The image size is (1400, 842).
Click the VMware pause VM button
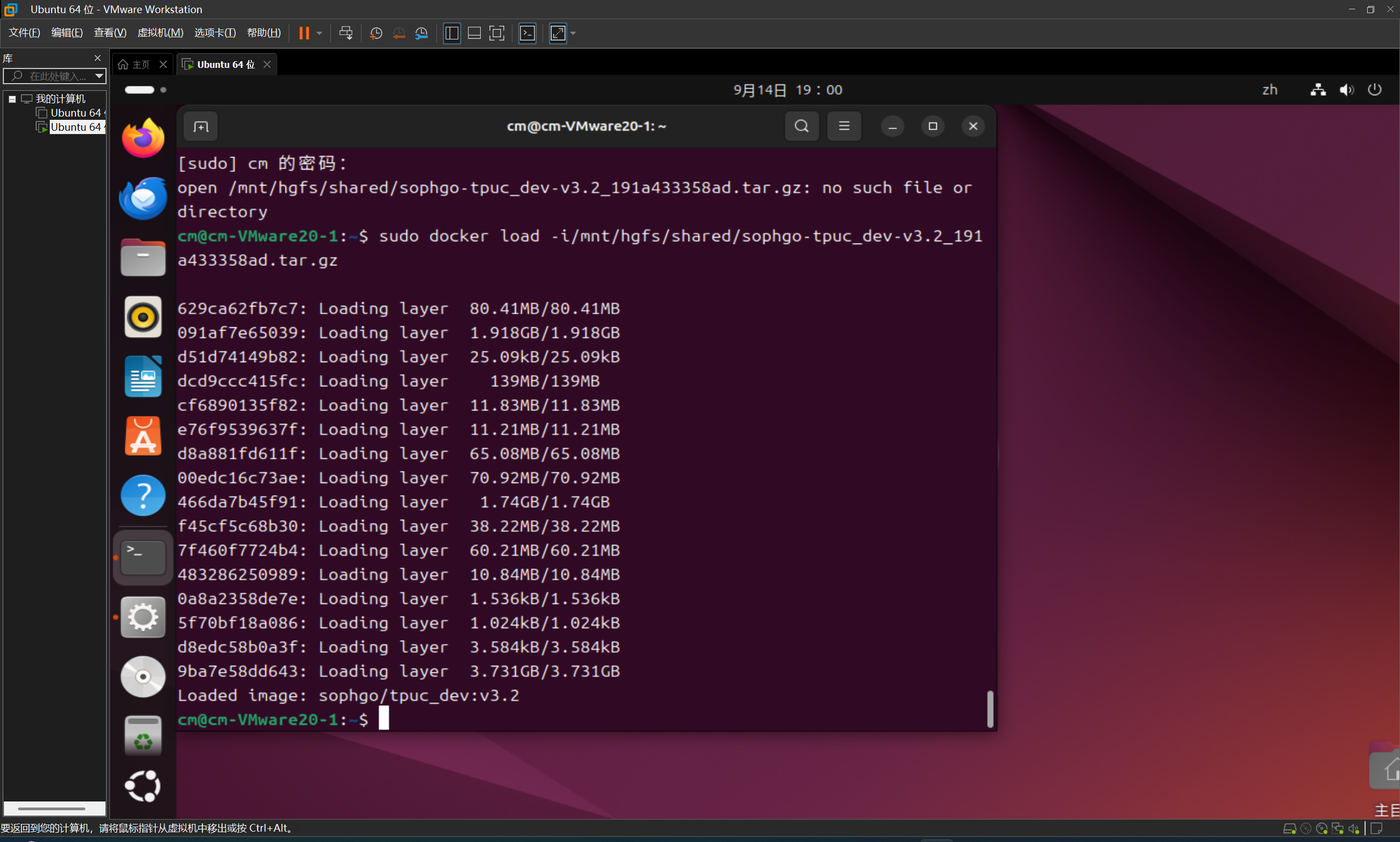tap(304, 33)
